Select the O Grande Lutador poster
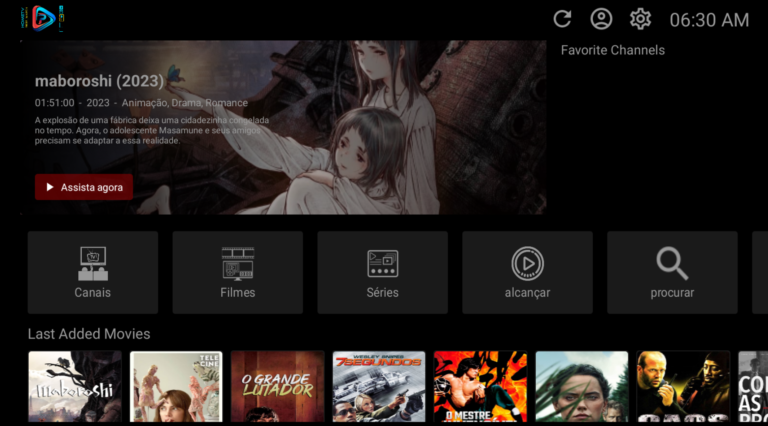 (277, 387)
